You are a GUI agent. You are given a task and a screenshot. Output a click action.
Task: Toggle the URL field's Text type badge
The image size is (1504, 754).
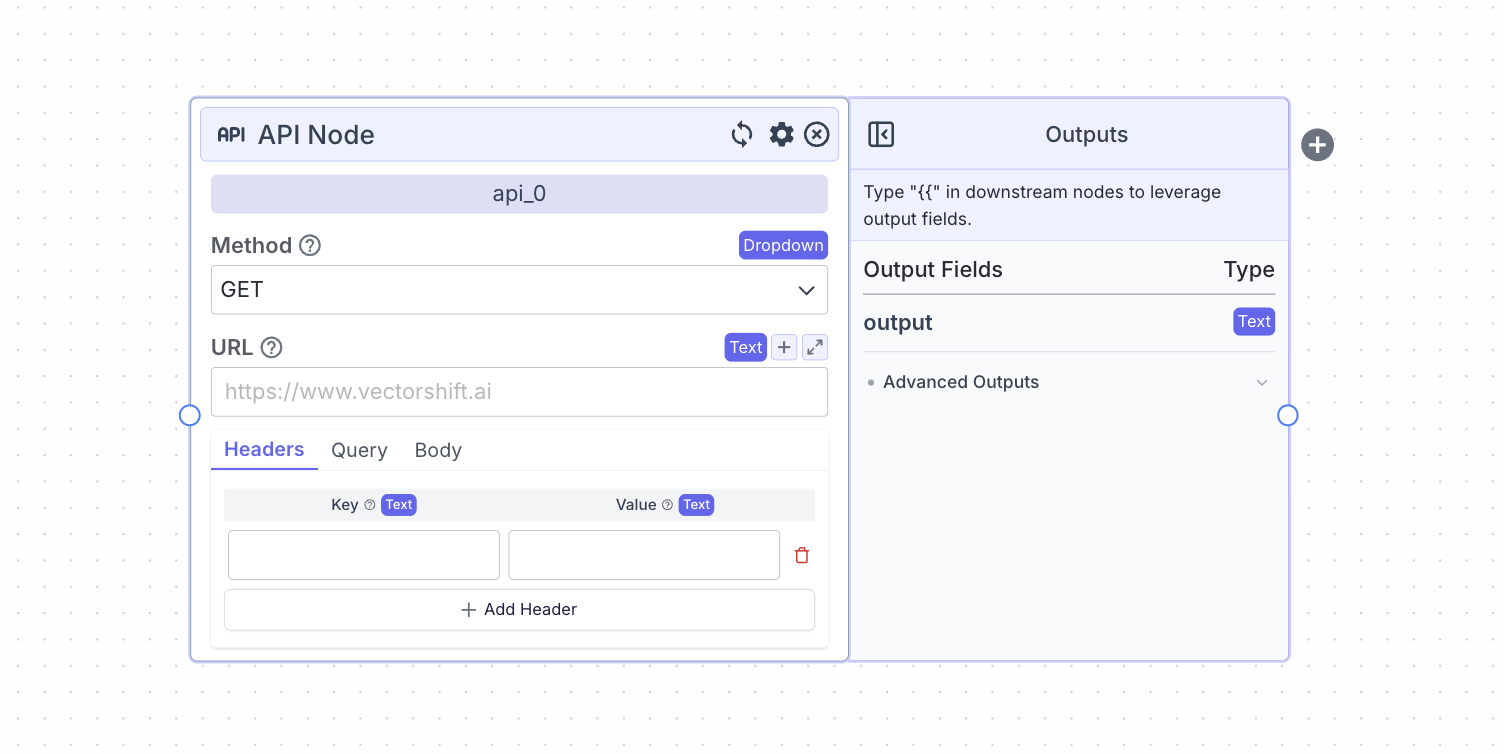tap(745, 347)
